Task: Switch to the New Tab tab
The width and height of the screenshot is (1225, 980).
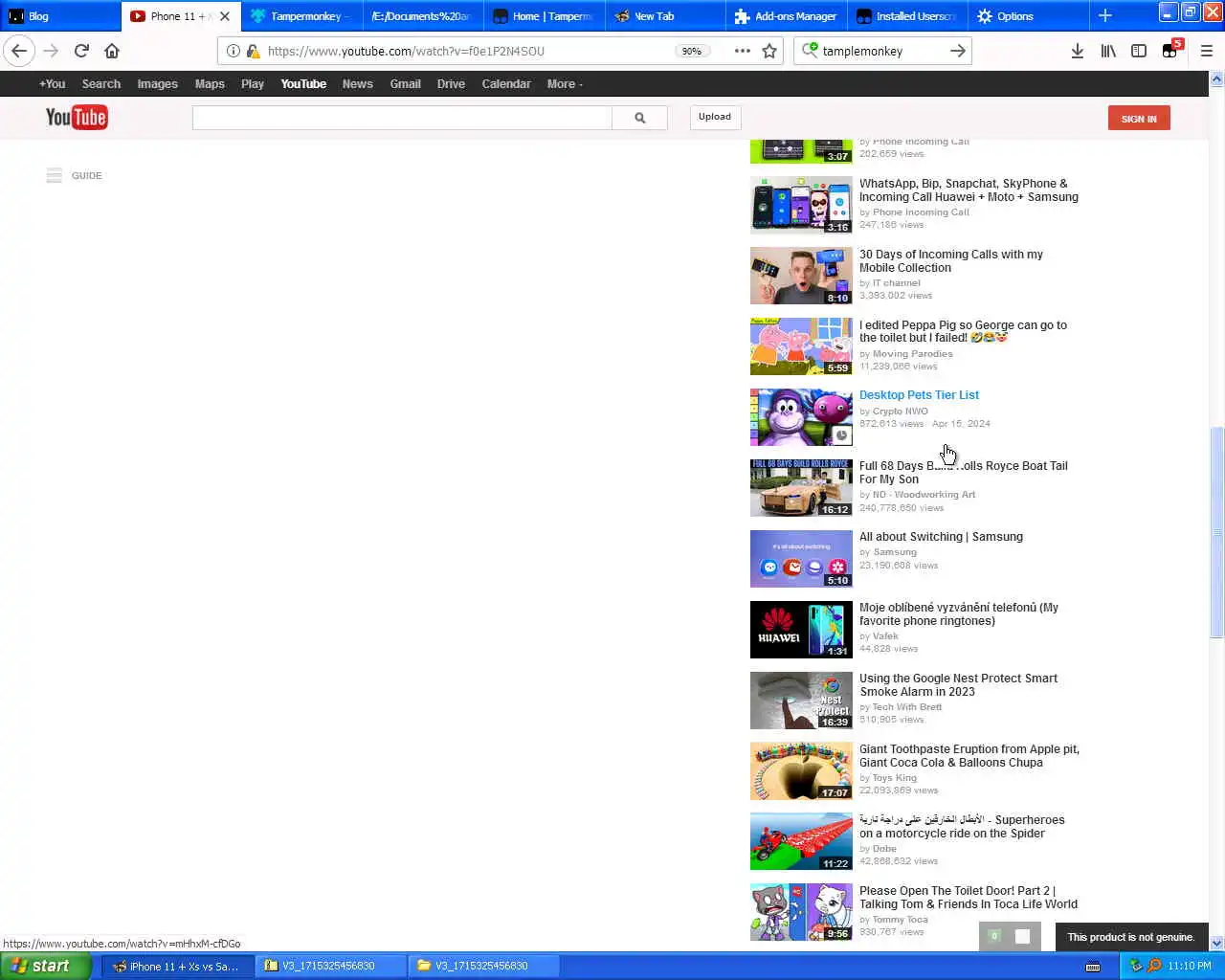Action: pyautogui.click(x=665, y=16)
